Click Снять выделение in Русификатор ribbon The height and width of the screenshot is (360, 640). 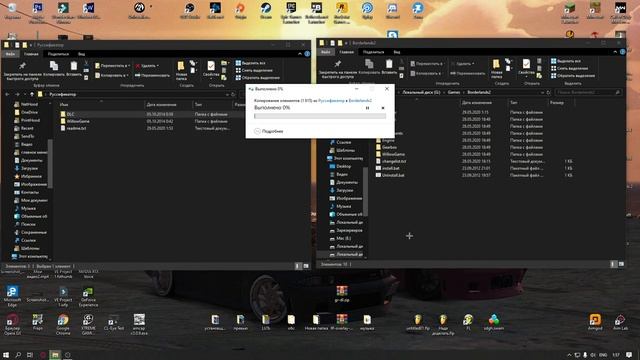pyautogui.click(x=254, y=70)
